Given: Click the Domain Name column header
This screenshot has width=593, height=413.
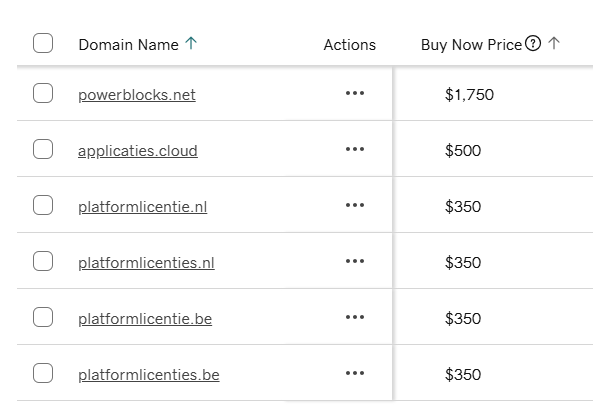Looking at the screenshot, I should point(129,45).
